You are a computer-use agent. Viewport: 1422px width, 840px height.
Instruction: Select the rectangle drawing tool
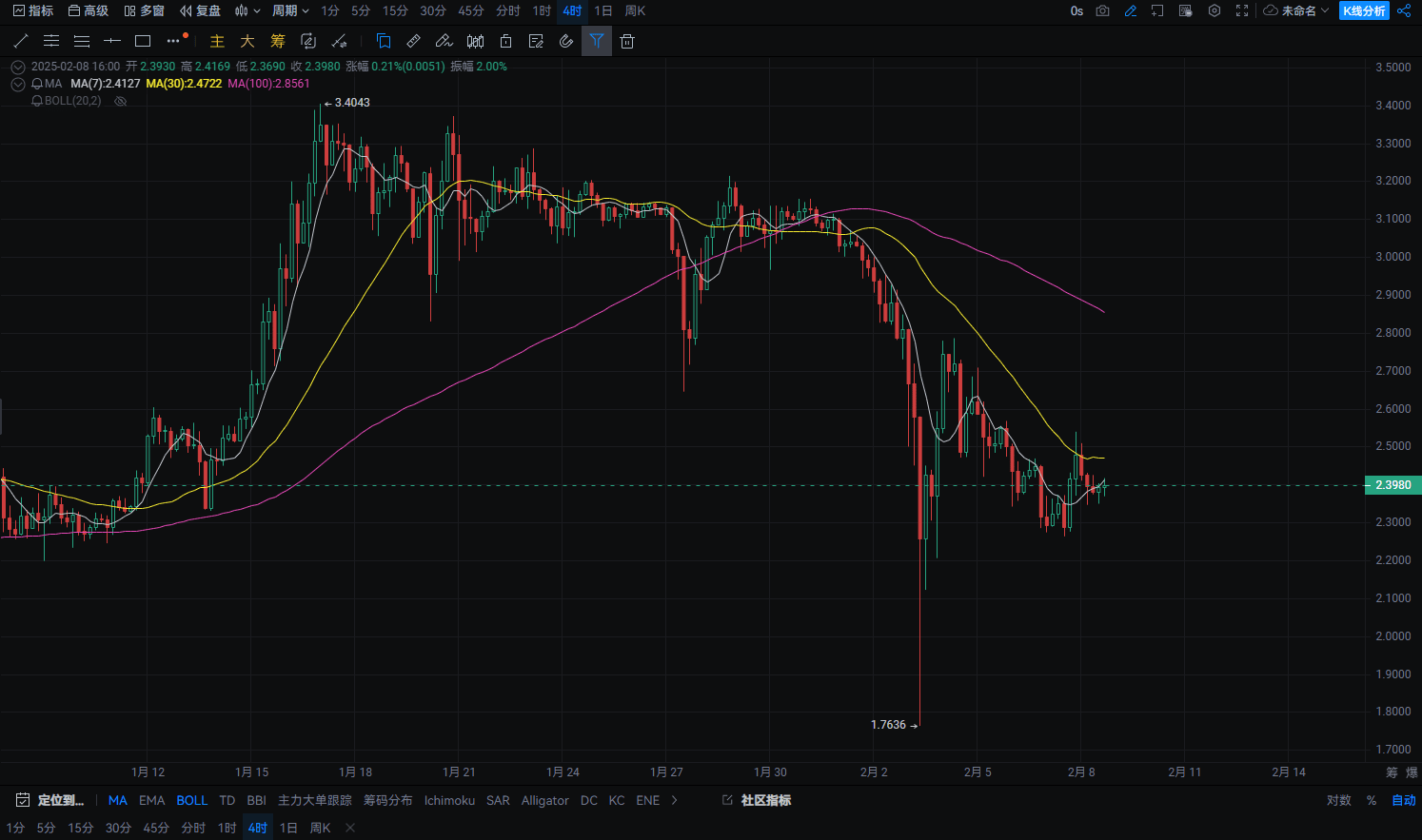coord(143,41)
